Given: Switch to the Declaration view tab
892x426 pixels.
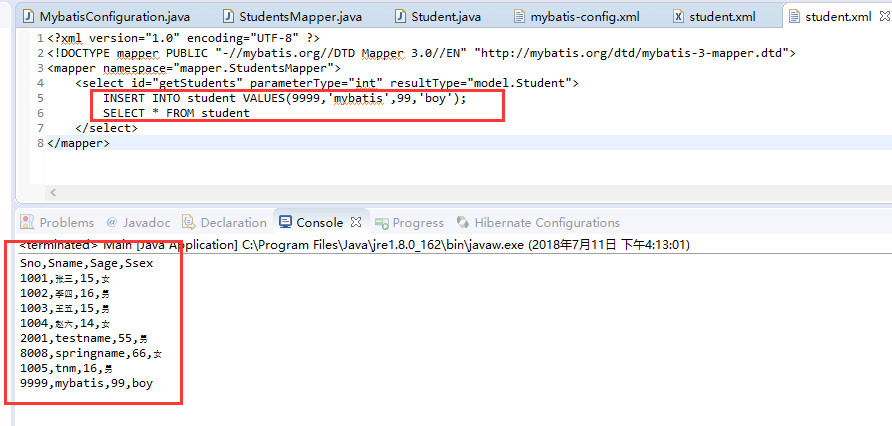Looking at the screenshot, I should pyautogui.click(x=233, y=223).
